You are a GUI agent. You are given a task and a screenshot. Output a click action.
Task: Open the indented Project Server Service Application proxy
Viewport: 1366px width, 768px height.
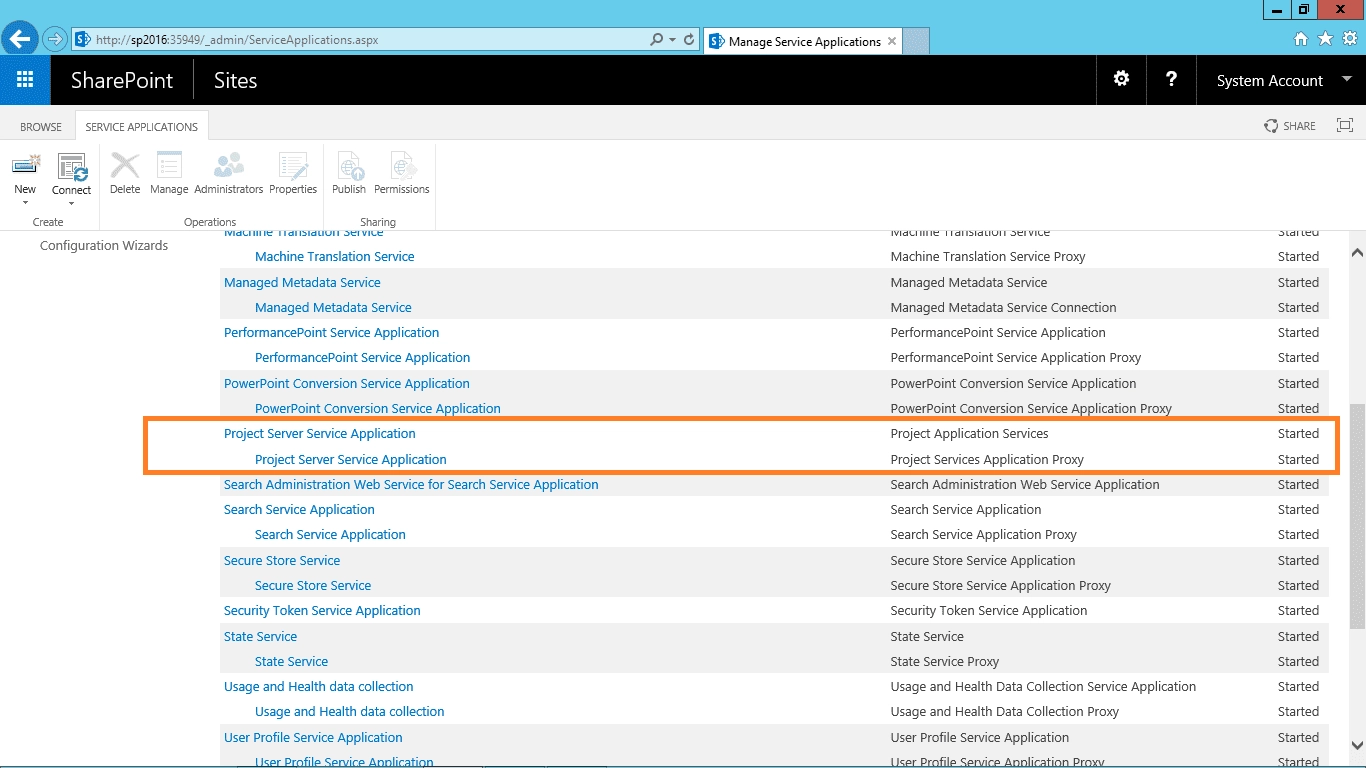point(351,460)
